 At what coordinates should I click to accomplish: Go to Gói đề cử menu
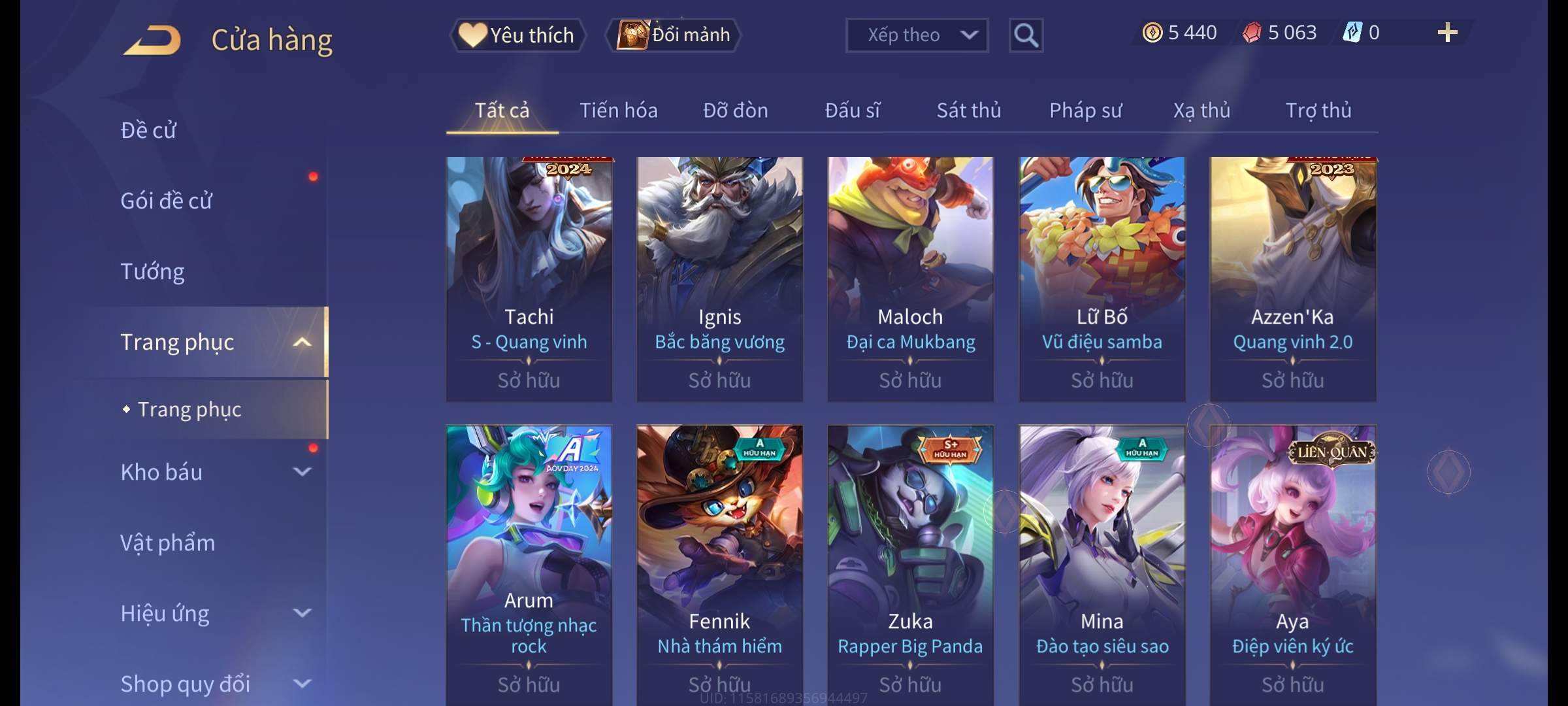click(167, 201)
